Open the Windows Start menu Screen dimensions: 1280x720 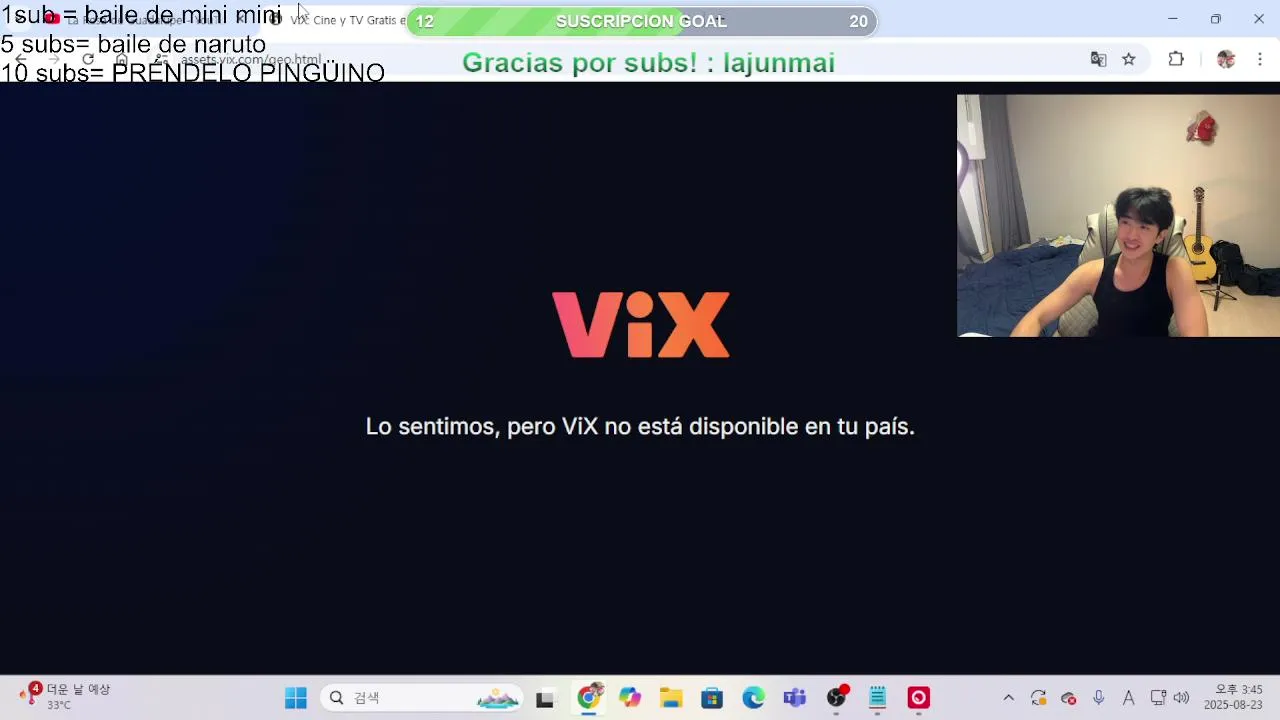pos(296,698)
